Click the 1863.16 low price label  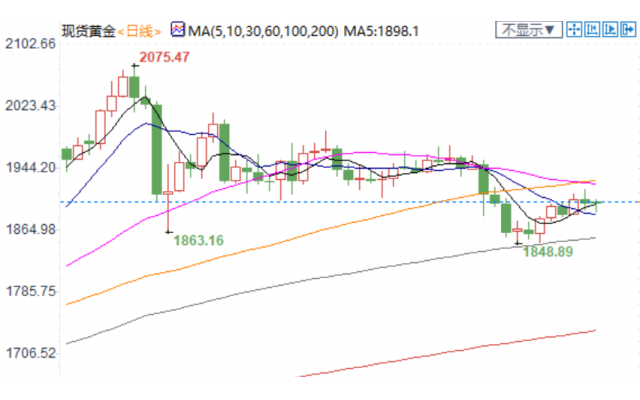pyautogui.click(x=199, y=240)
